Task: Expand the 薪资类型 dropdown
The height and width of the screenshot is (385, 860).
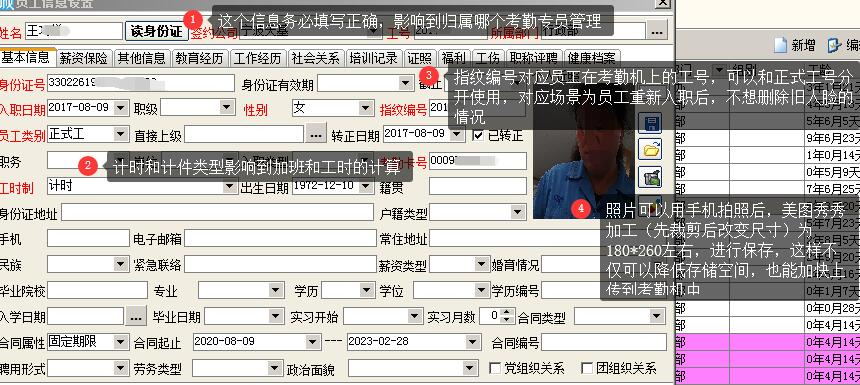Action: [x=482, y=264]
